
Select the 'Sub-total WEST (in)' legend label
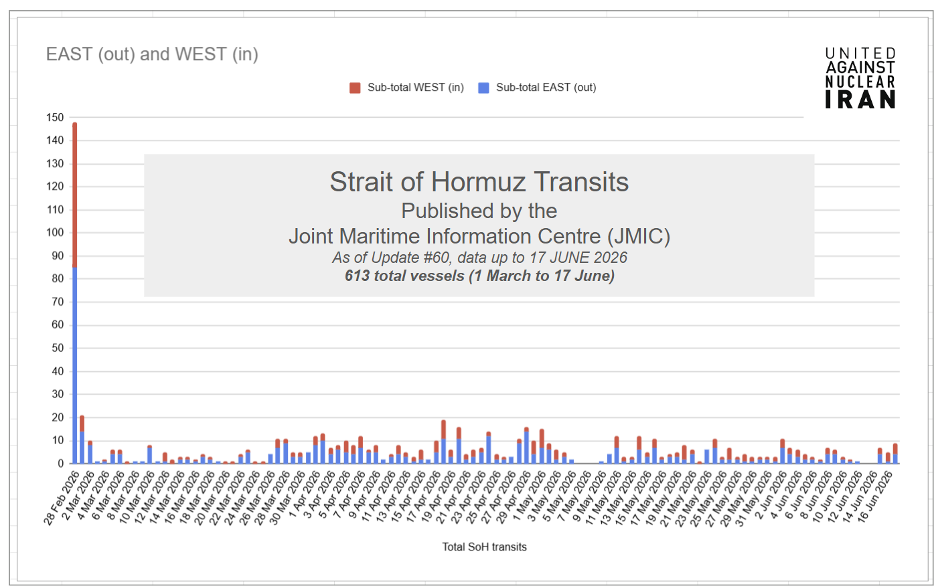point(415,88)
